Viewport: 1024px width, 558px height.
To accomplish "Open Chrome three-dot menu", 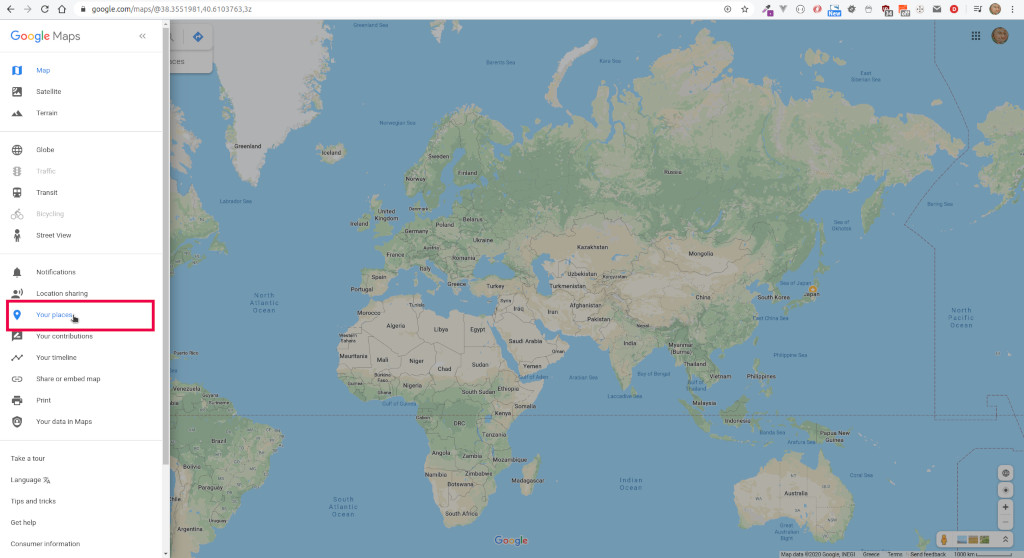I will [x=1013, y=9].
